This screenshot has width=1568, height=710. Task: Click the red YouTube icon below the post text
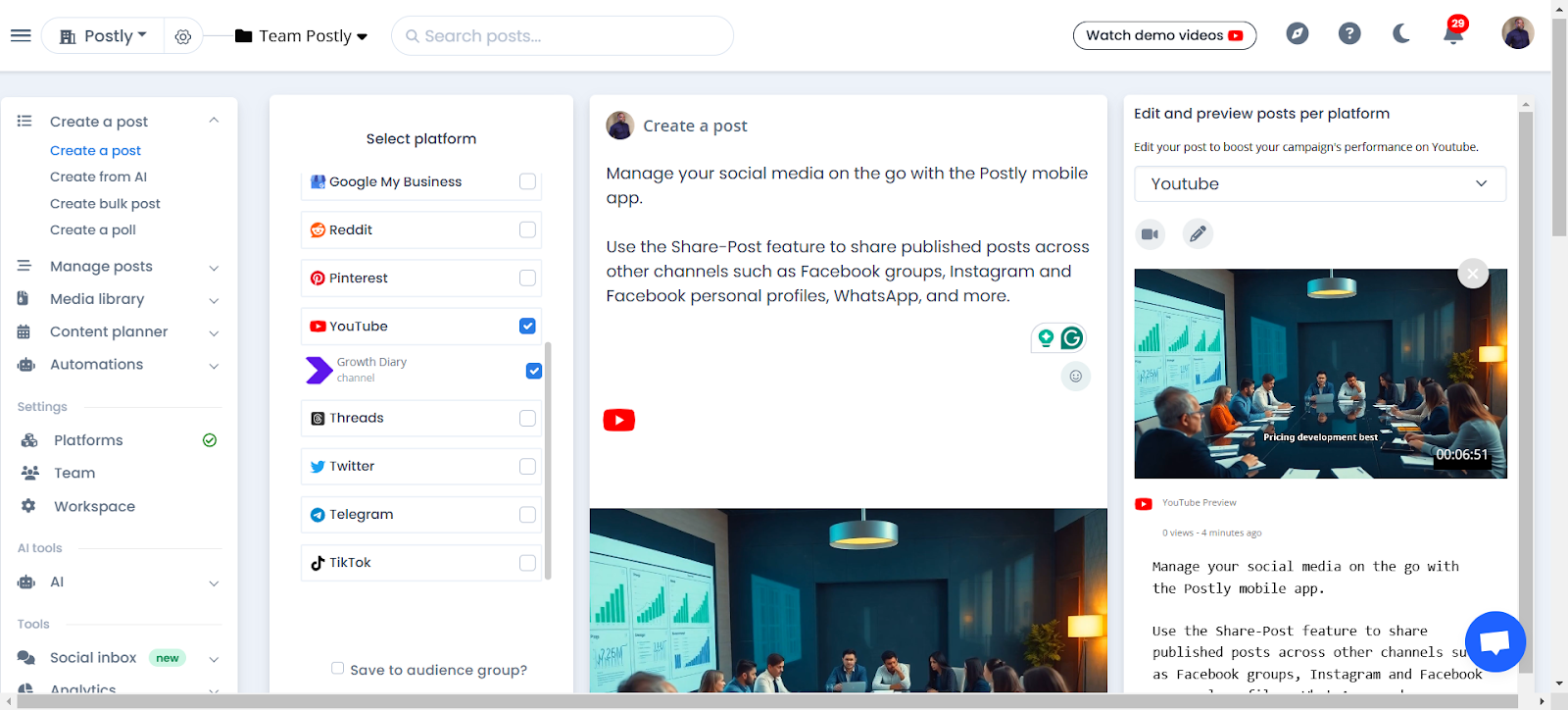point(618,420)
